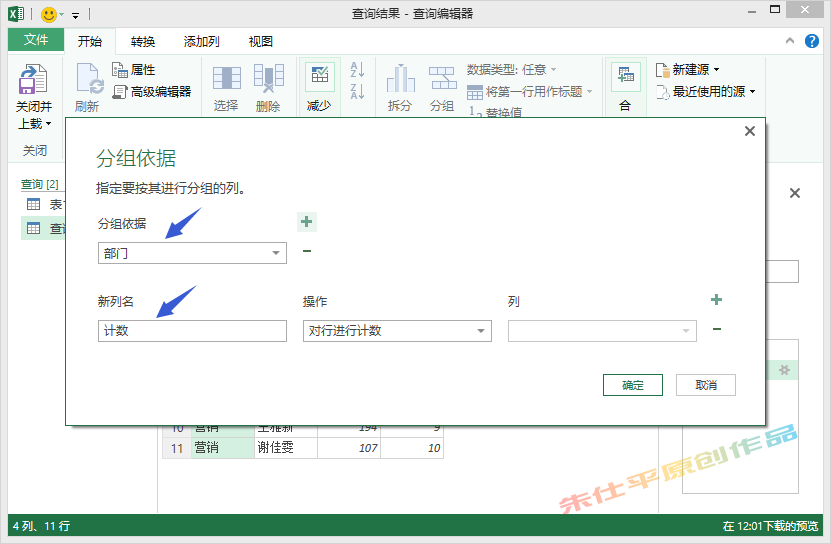Sort descending with the Z-A icon
This screenshot has width=831, height=544.
pyautogui.click(x=357, y=92)
